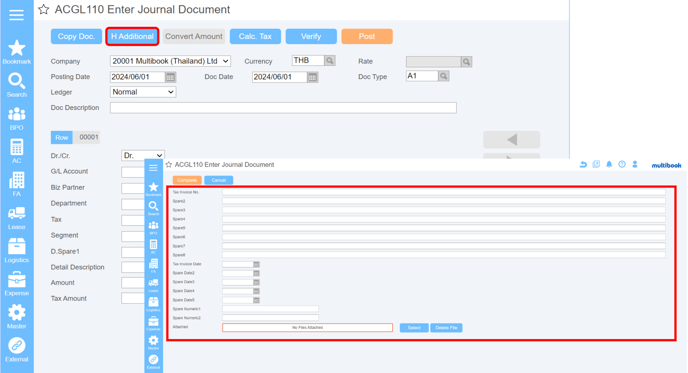Open Master settings in main sidebar

(17, 316)
